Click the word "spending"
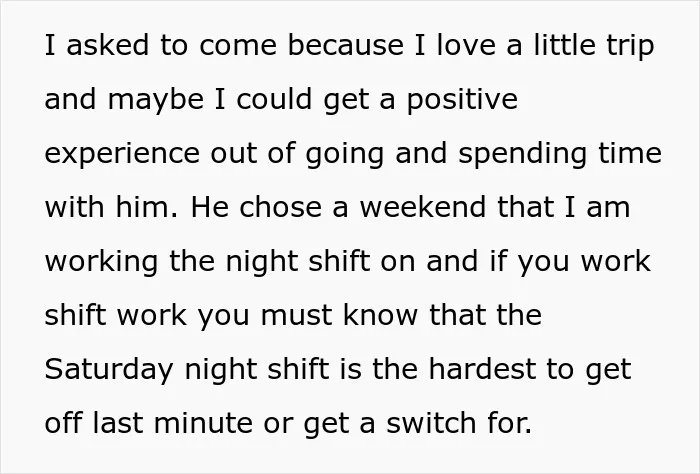The image size is (700, 474). tap(522, 154)
